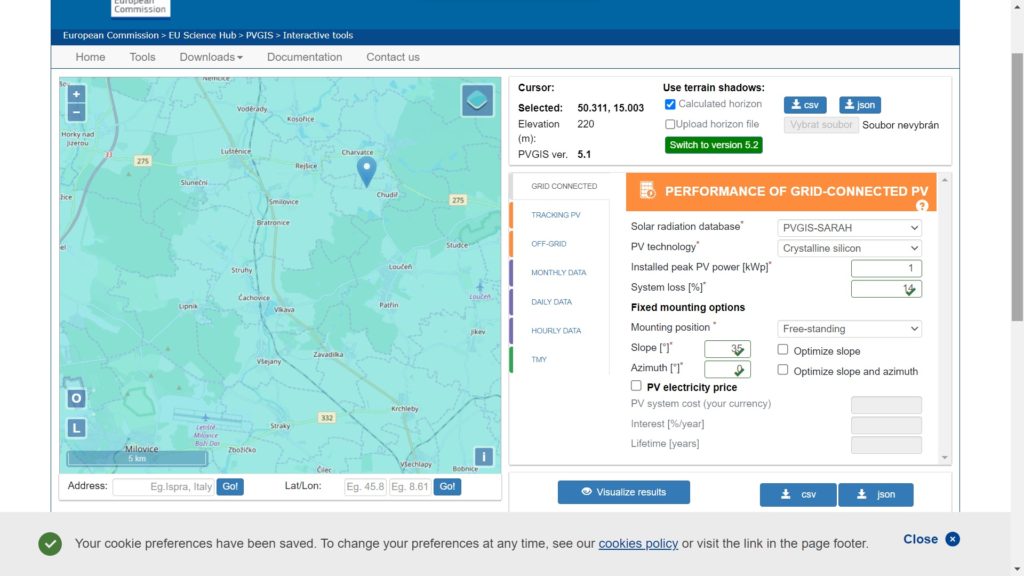Click European Commission breadcrumb link

point(111,35)
